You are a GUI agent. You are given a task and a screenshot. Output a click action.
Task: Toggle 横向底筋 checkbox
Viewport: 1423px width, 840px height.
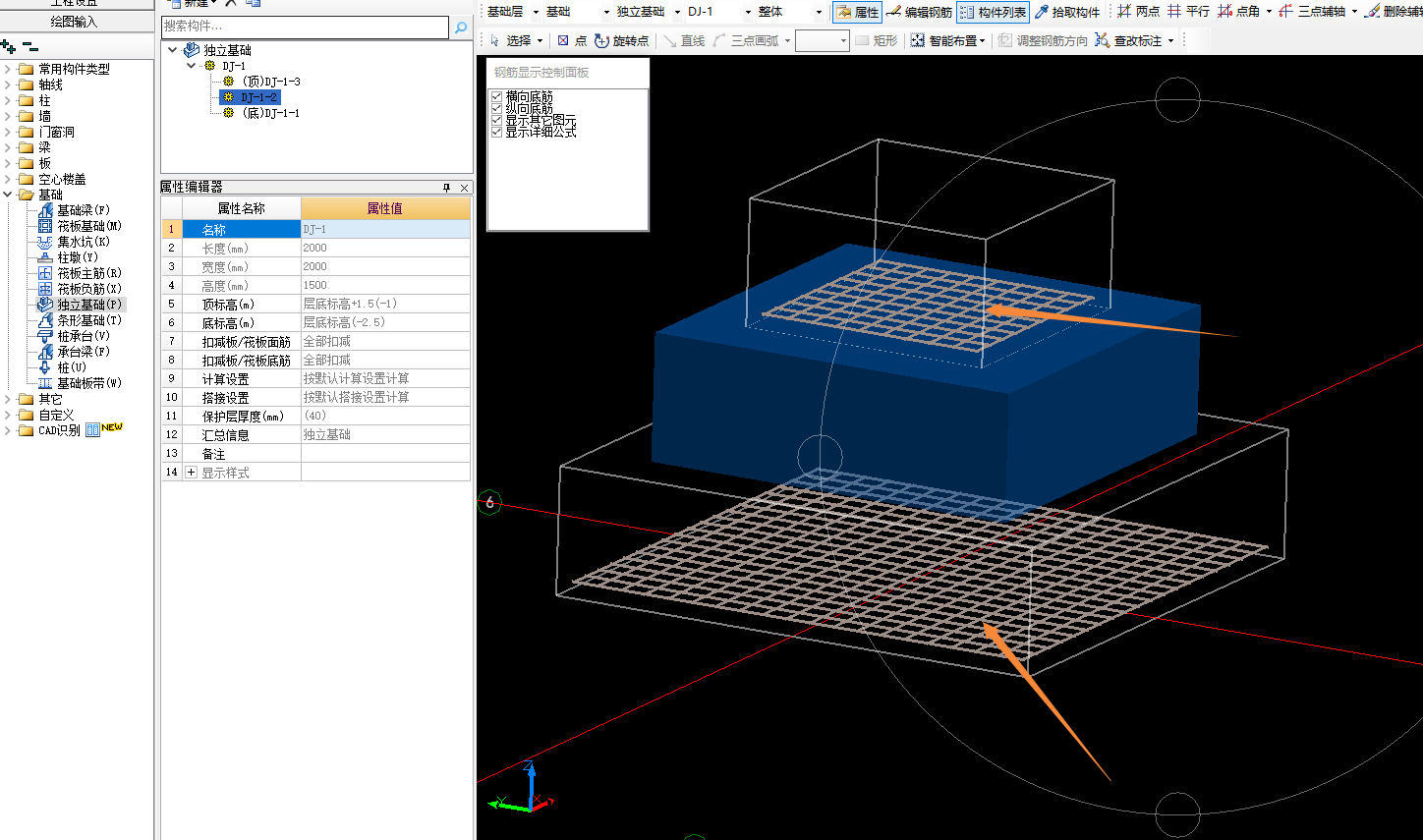(496, 96)
